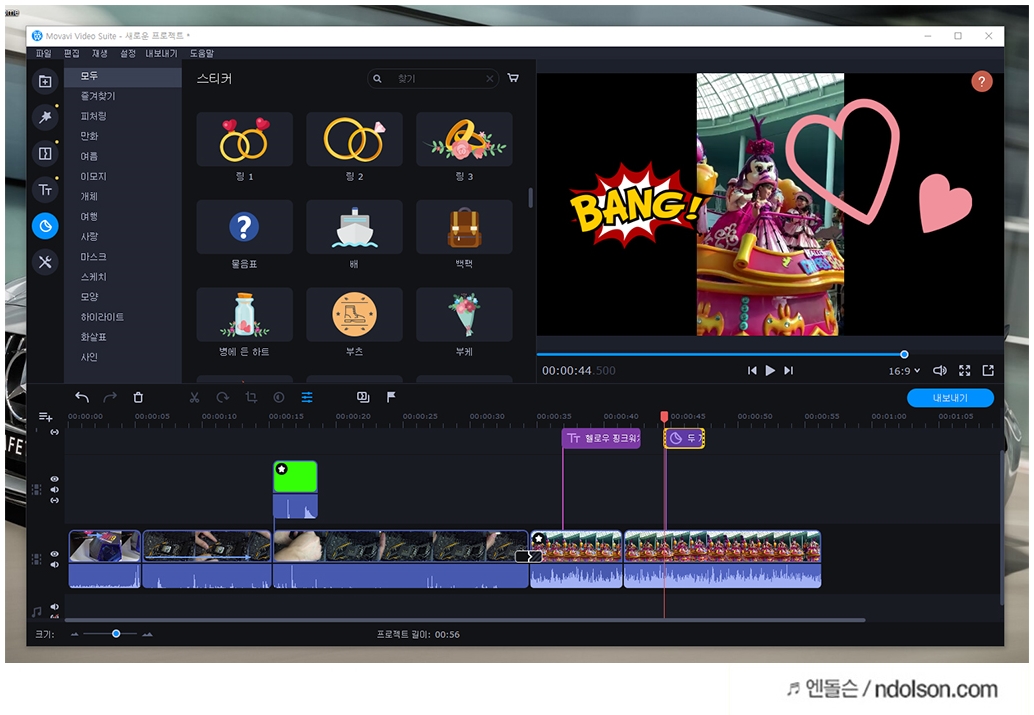Open the Titles (Tт) panel
Image resolution: width=1034 pixels, height=715 pixels.
(45, 190)
